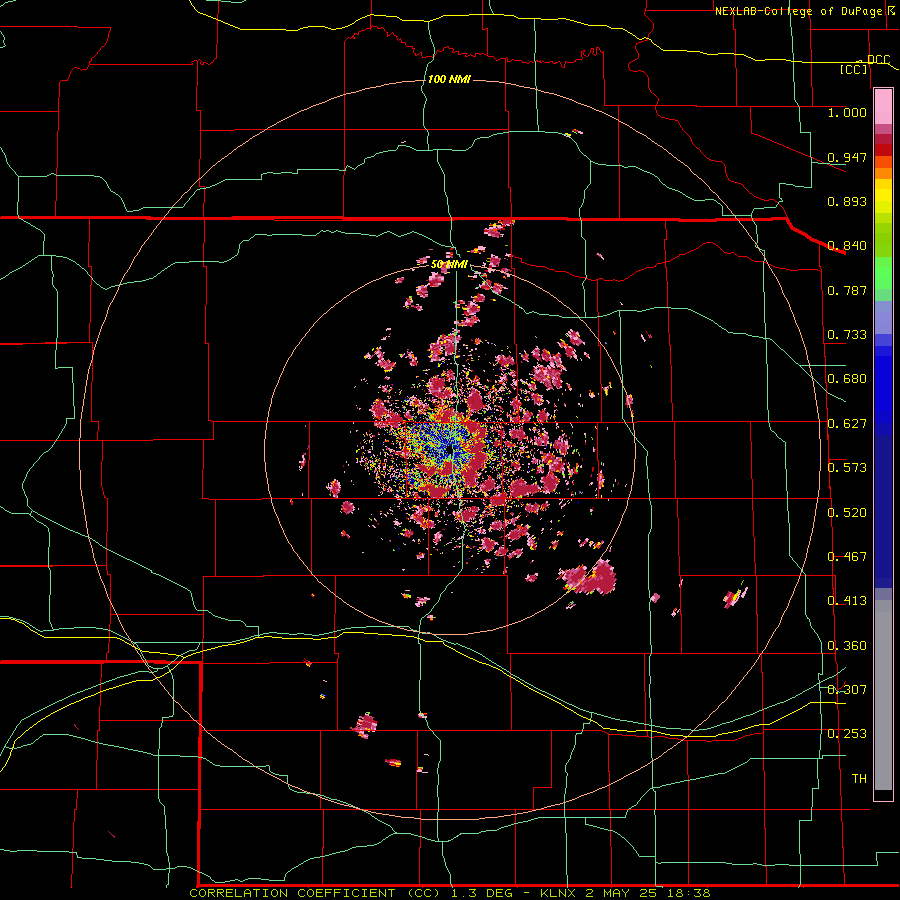Click the KLNX 2 MAY 25 18:38 timestamp
This screenshot has height=900, width=900.
626,893
